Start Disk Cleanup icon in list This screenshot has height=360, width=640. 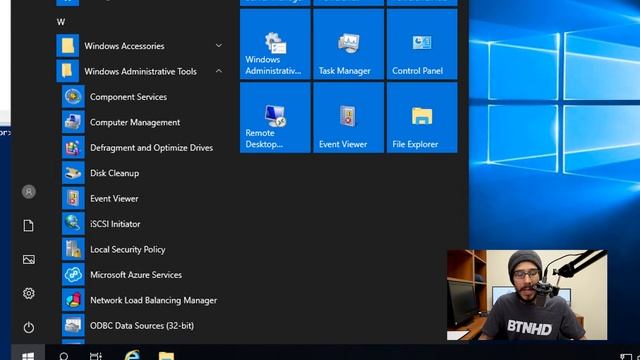point(73,173)
